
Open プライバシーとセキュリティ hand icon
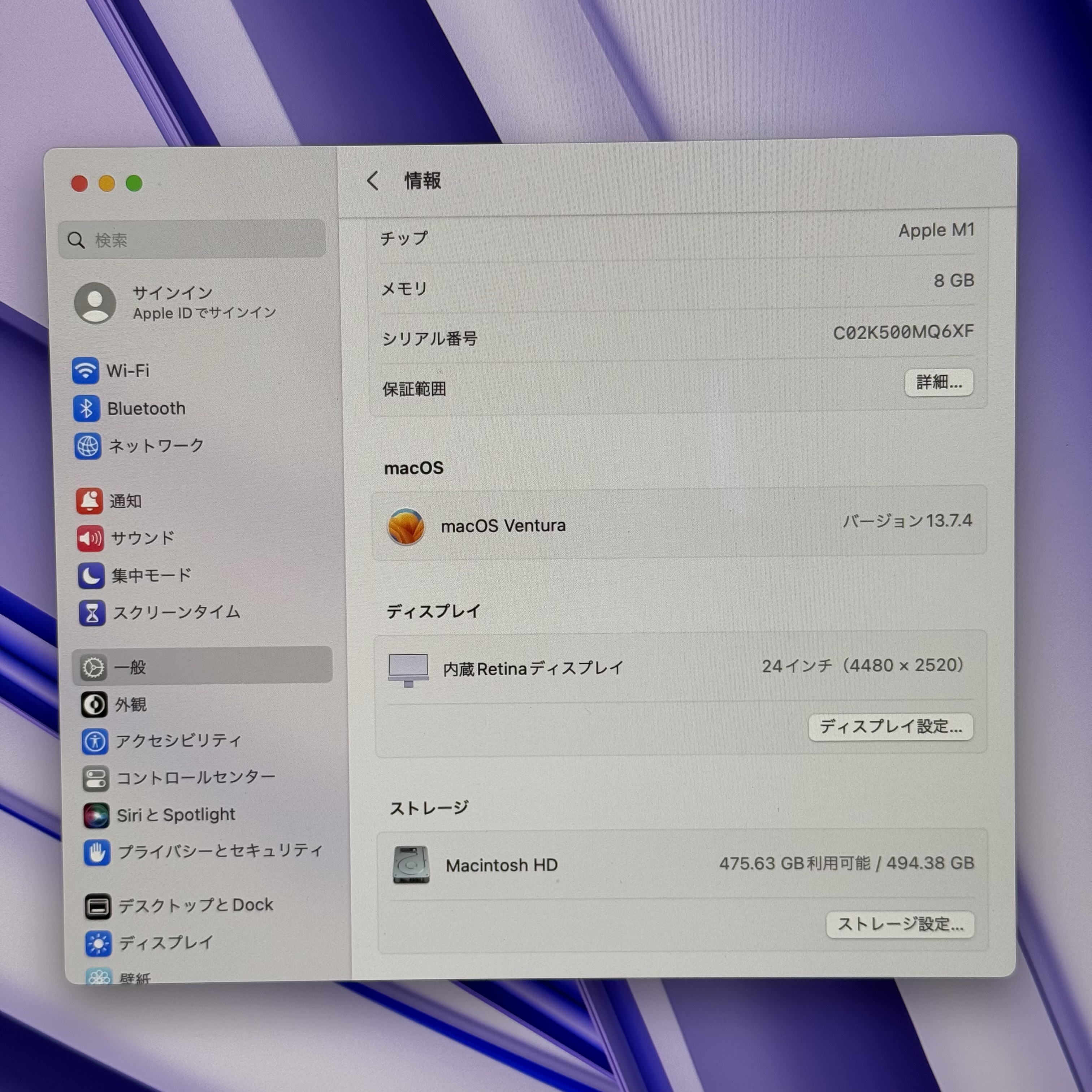[97, 852]
